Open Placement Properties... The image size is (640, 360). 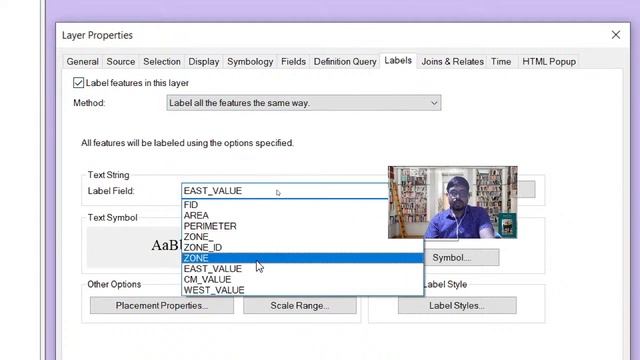coord(162,305)
